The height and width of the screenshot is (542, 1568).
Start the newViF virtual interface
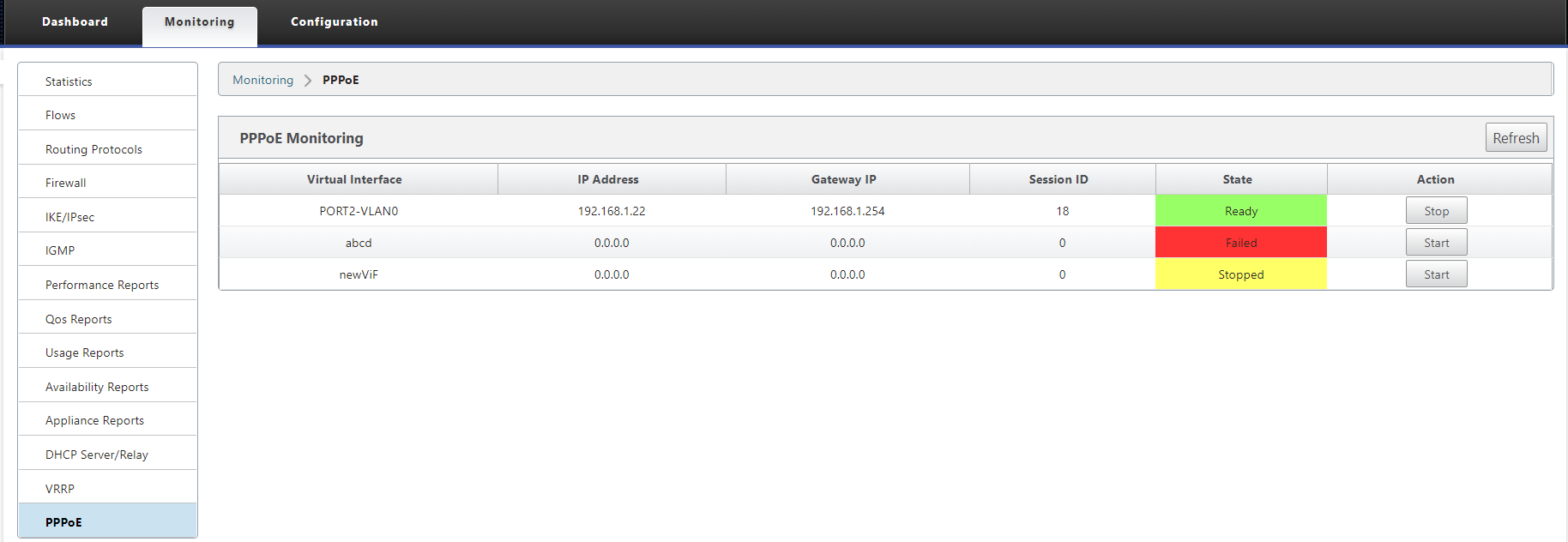pyautogui.click(x=1436, y=274)
